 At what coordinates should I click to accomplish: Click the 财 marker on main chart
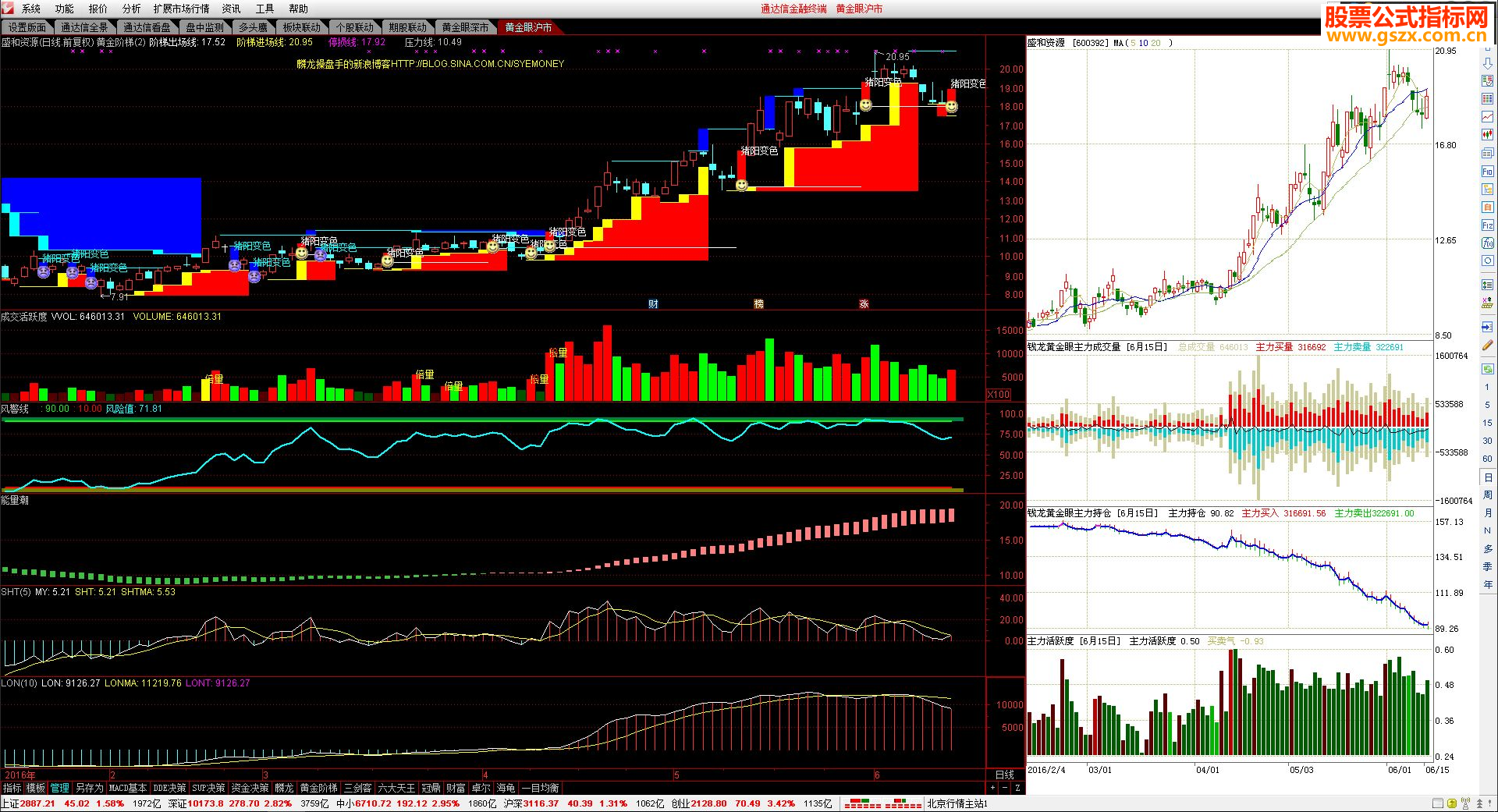point(654,304)
